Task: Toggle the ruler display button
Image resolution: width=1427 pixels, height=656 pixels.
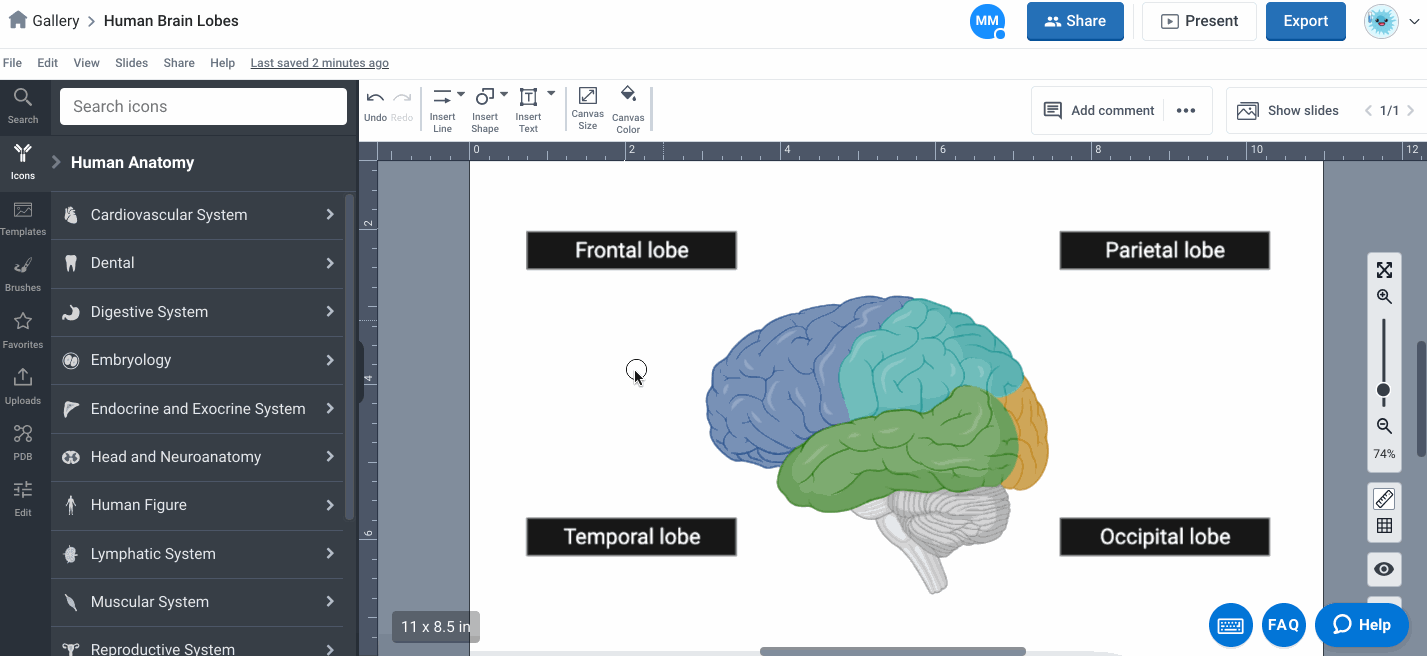Action: [1384, 499]
